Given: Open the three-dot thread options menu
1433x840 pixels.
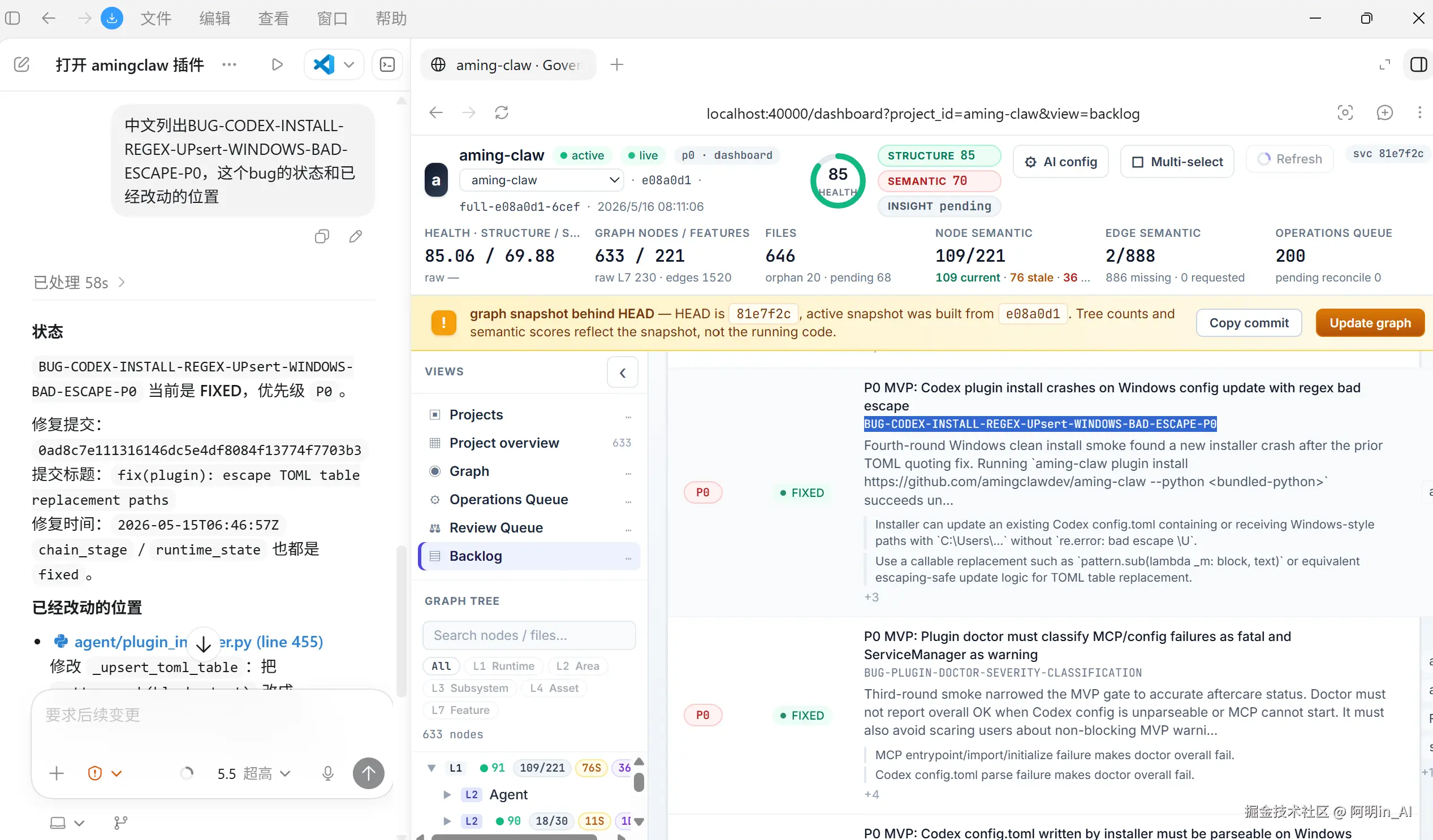Looking at the screenshot, I should [x=229, y=64].
